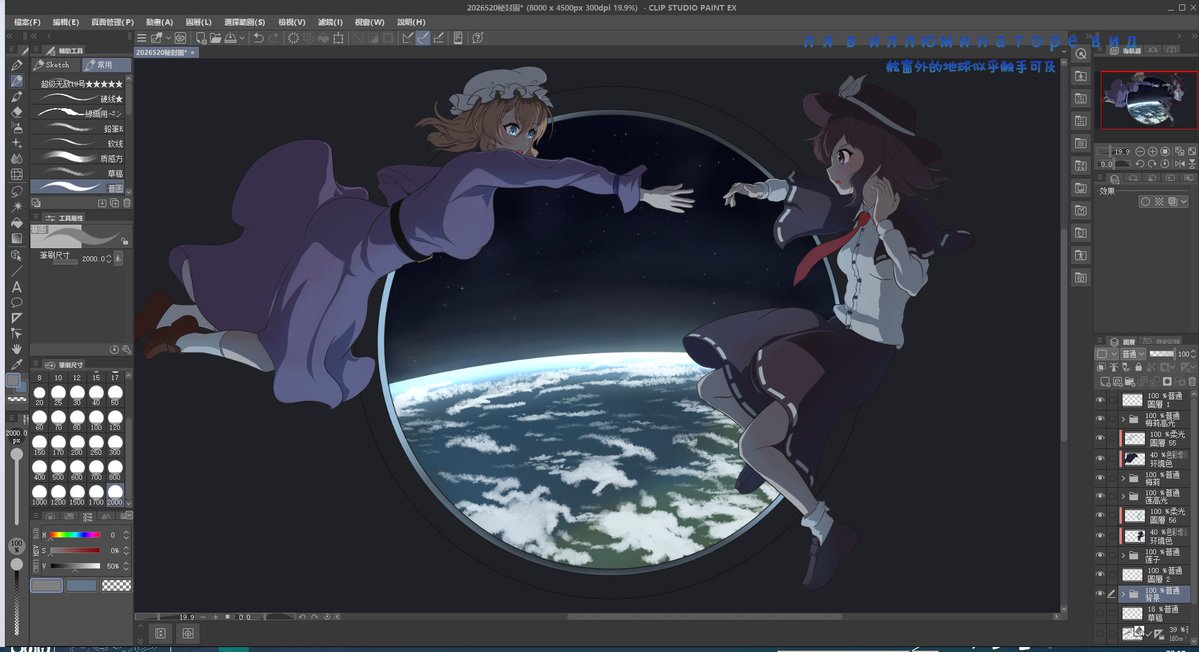Select the 2026520秘封圖 canvas tab

click(165, 52)
